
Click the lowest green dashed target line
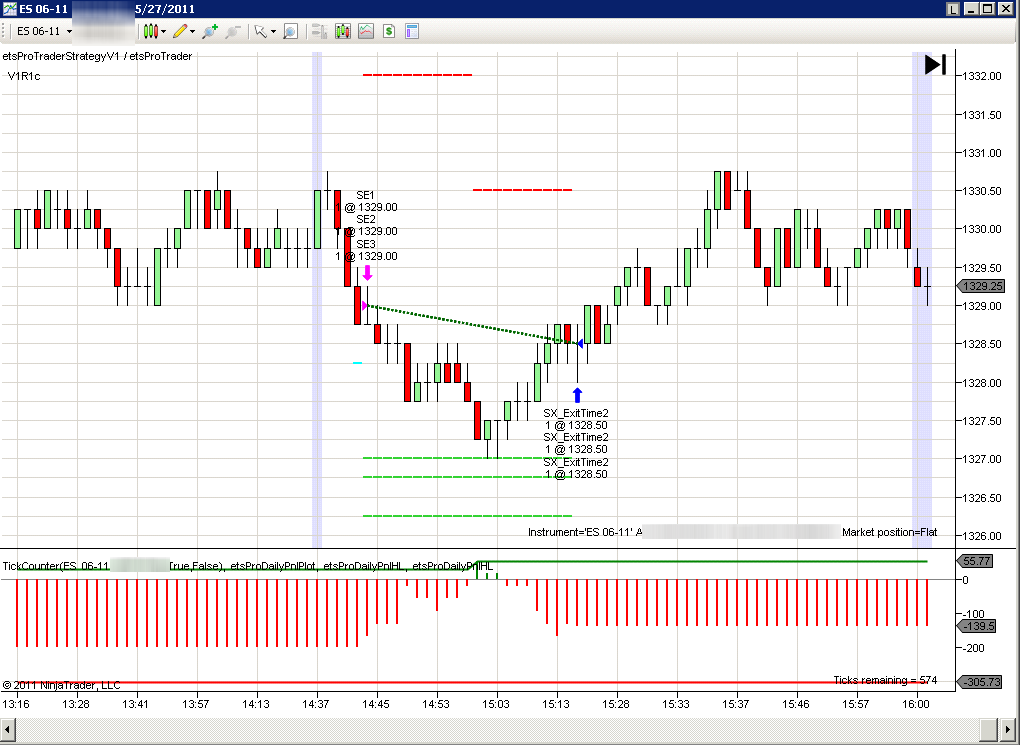(467, 516)
